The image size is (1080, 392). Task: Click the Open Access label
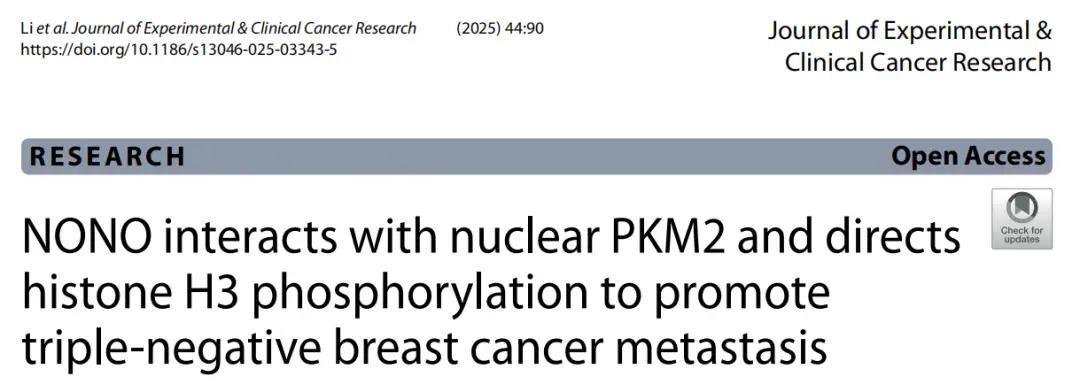coord(968,156)
